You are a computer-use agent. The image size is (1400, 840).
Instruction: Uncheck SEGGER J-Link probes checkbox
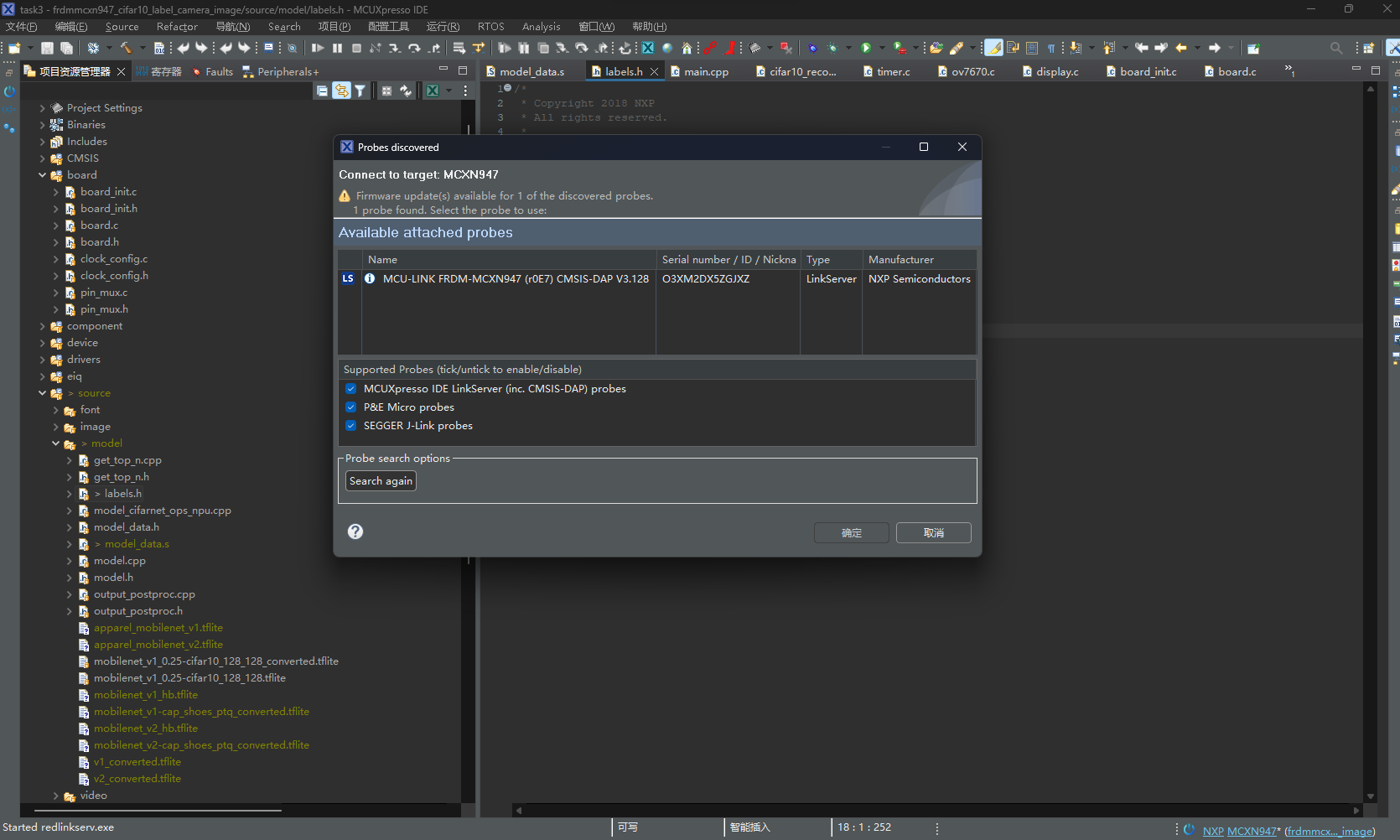pyautogui.click(x=350, y=426)
